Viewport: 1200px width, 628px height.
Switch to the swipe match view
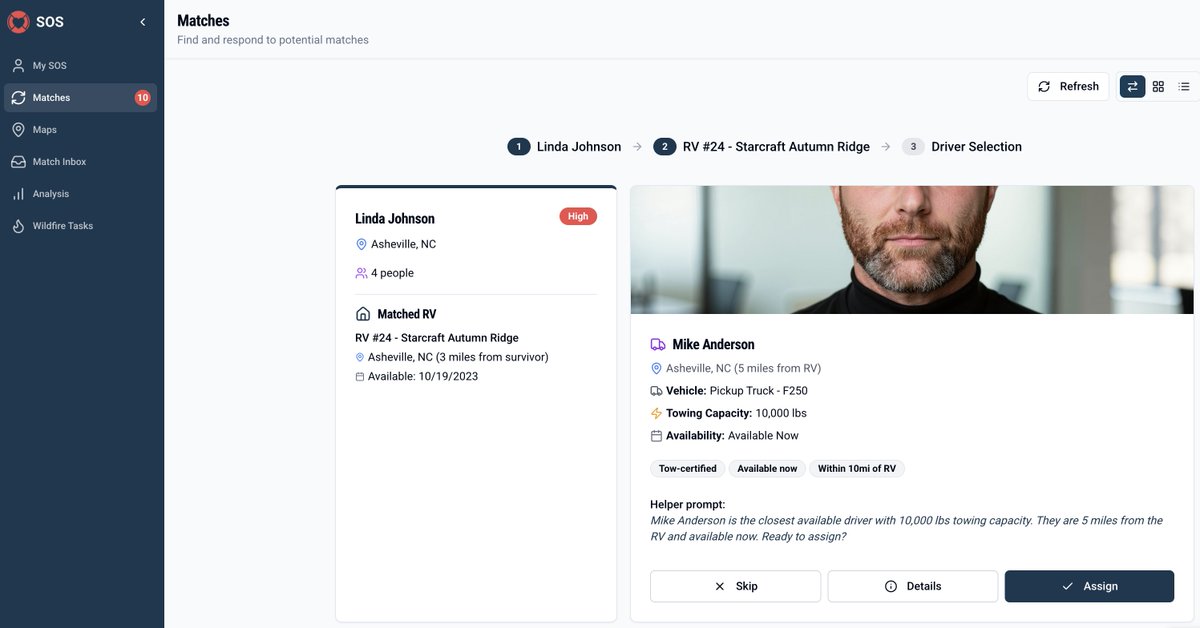(1133, 87)
